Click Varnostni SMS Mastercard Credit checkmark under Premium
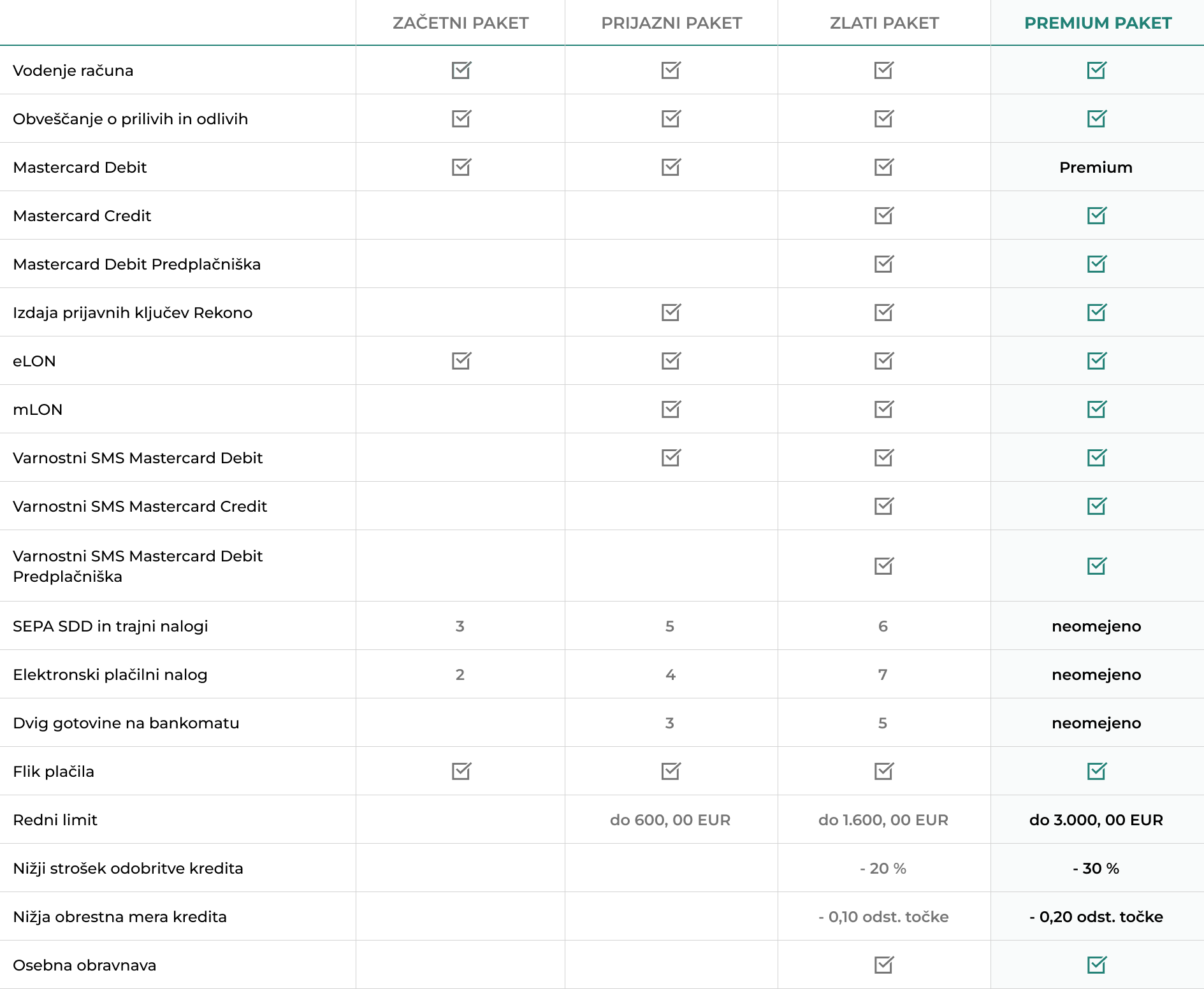 (x=1096, y=506)
